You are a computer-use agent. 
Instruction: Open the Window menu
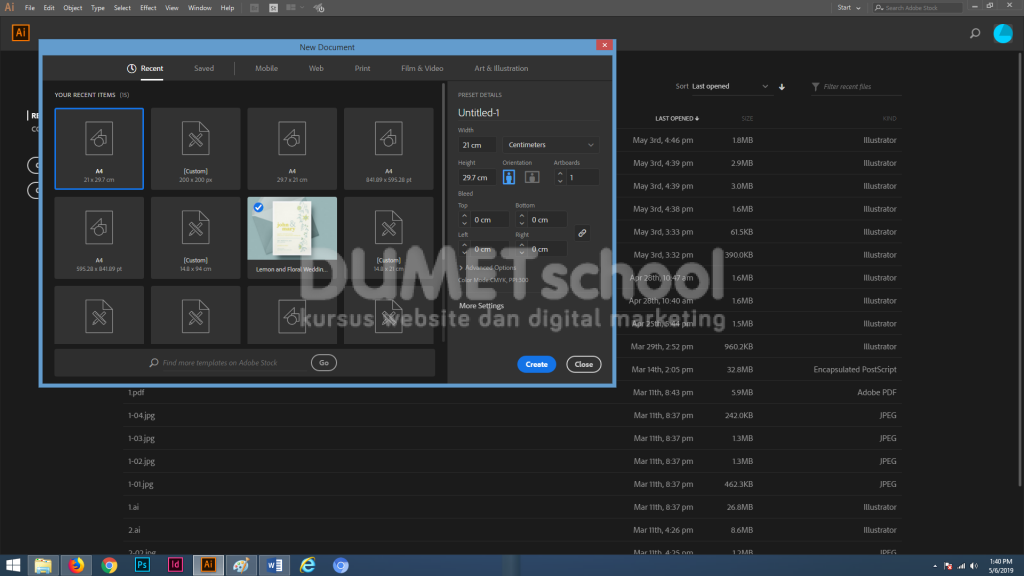coord(200,8)
